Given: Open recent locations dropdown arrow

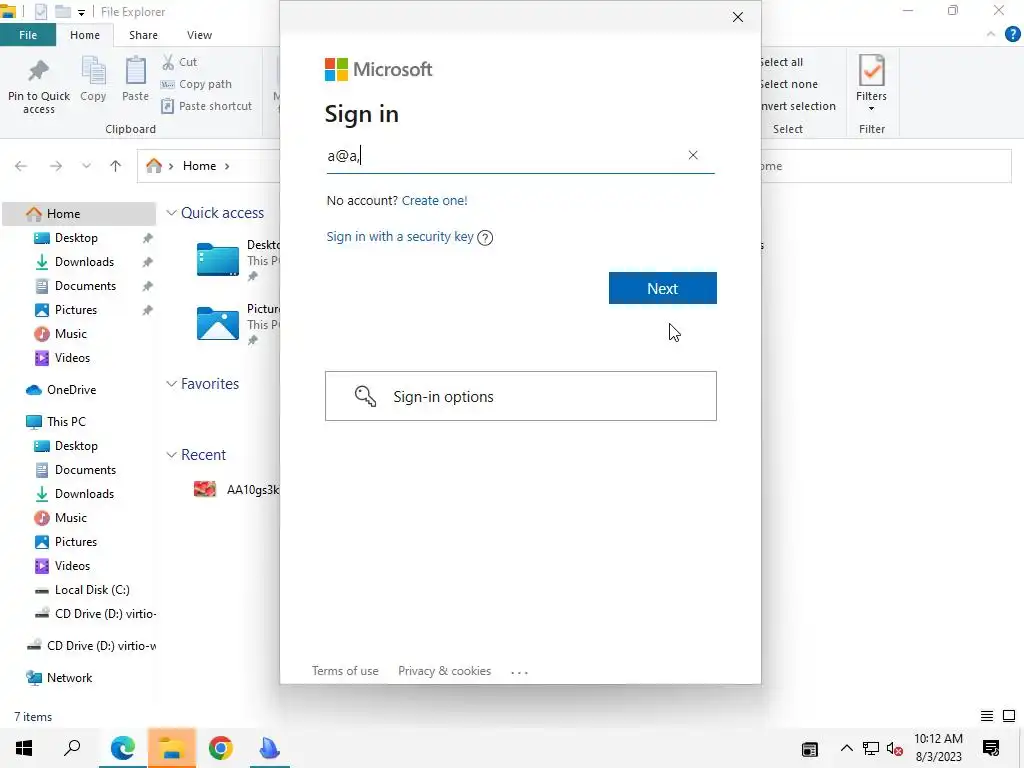Looking at the screenshot, I should click(x=86, y=166).
